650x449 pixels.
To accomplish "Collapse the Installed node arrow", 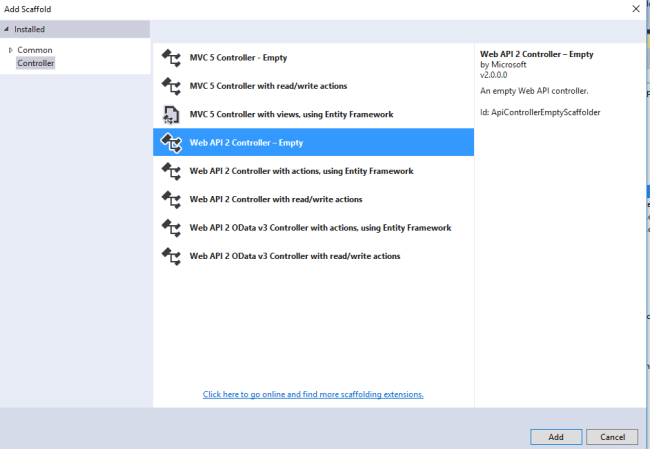I will click(6, 29).
